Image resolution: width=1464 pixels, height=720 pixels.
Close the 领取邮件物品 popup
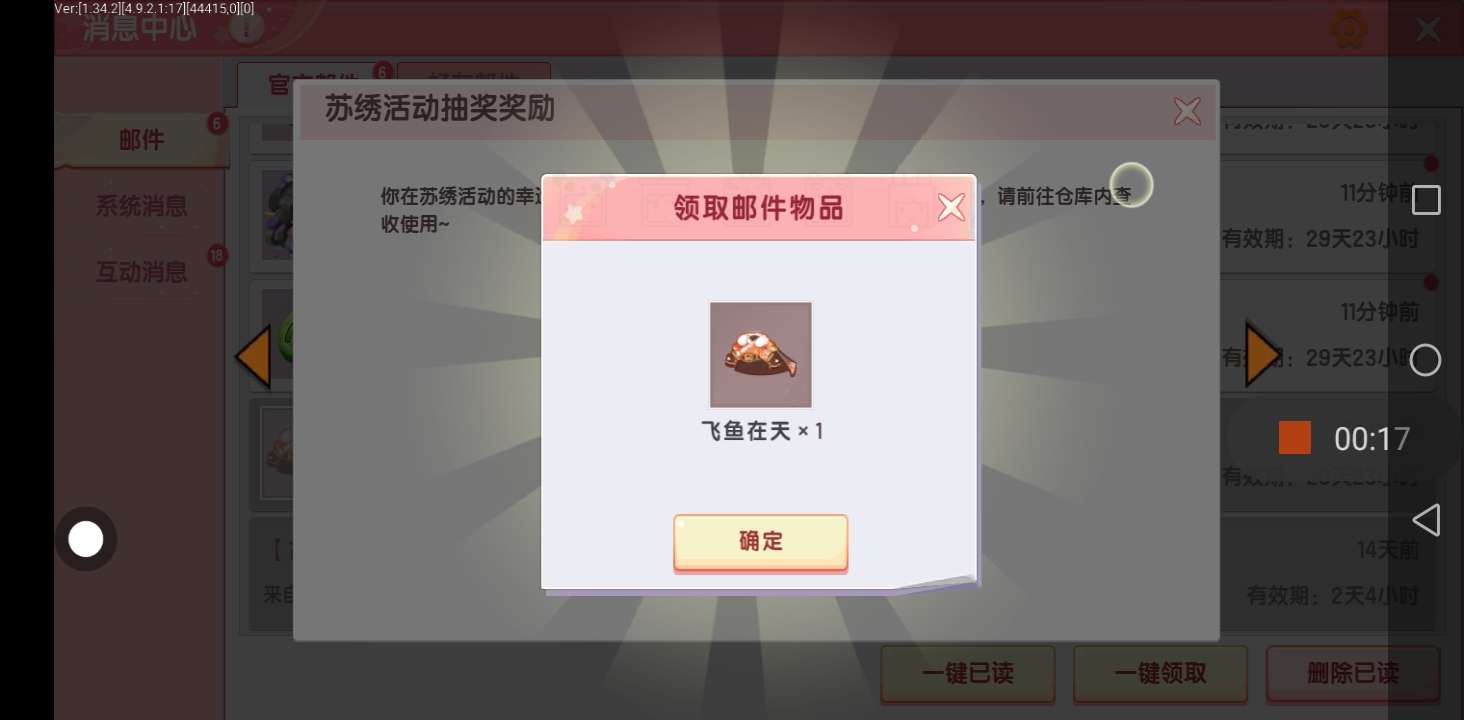coord(951,207)
